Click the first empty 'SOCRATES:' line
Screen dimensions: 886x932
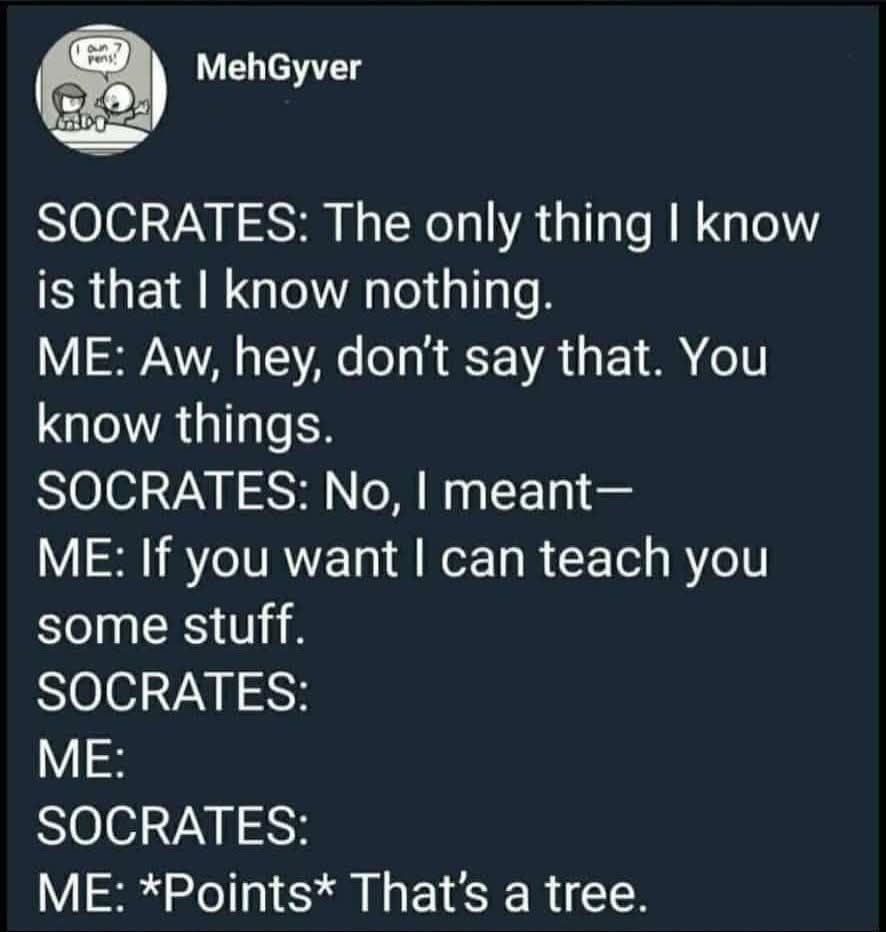click(174, 694)
